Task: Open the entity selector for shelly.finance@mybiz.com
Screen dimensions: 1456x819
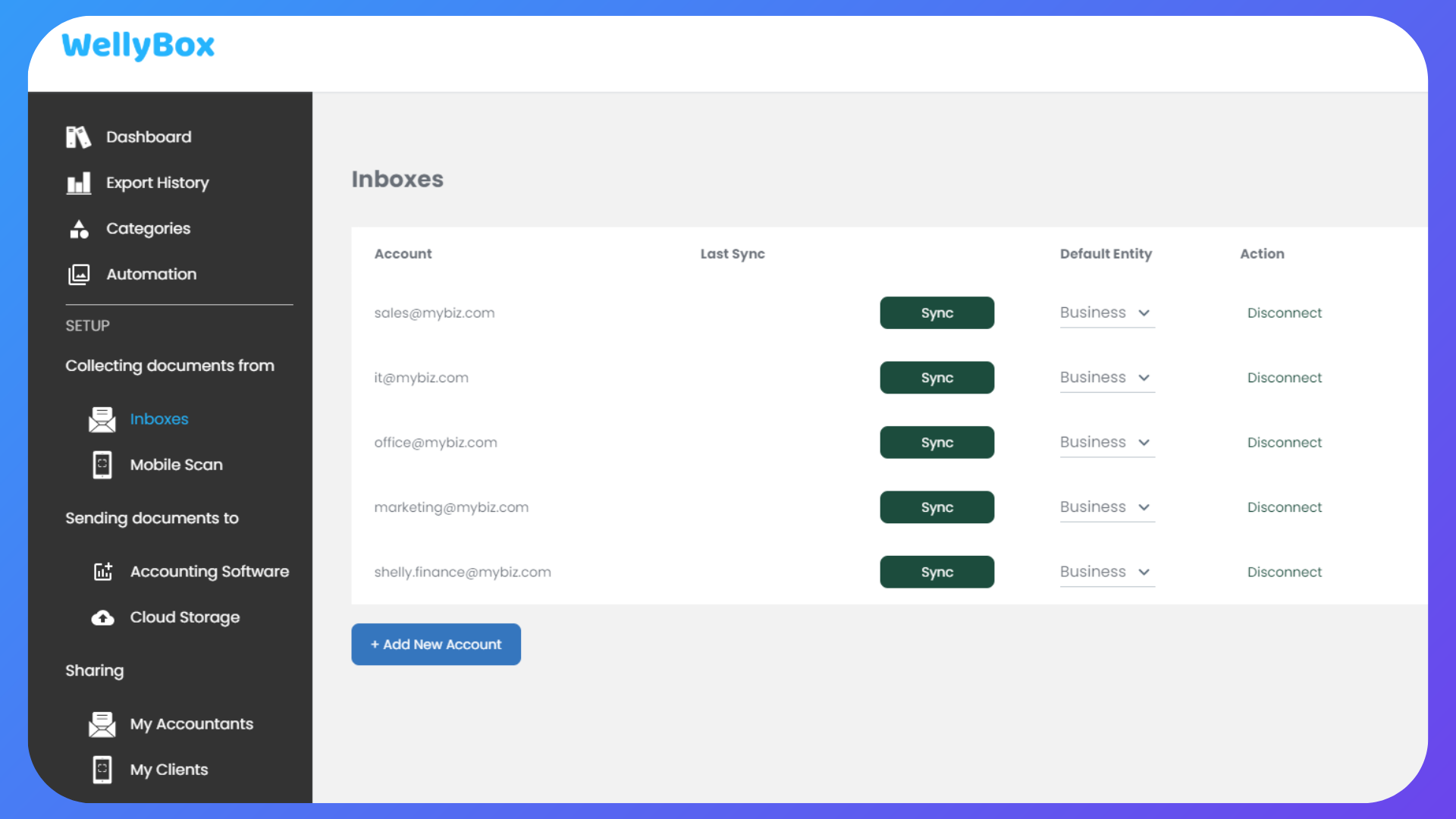Action: click(1106, 572)
